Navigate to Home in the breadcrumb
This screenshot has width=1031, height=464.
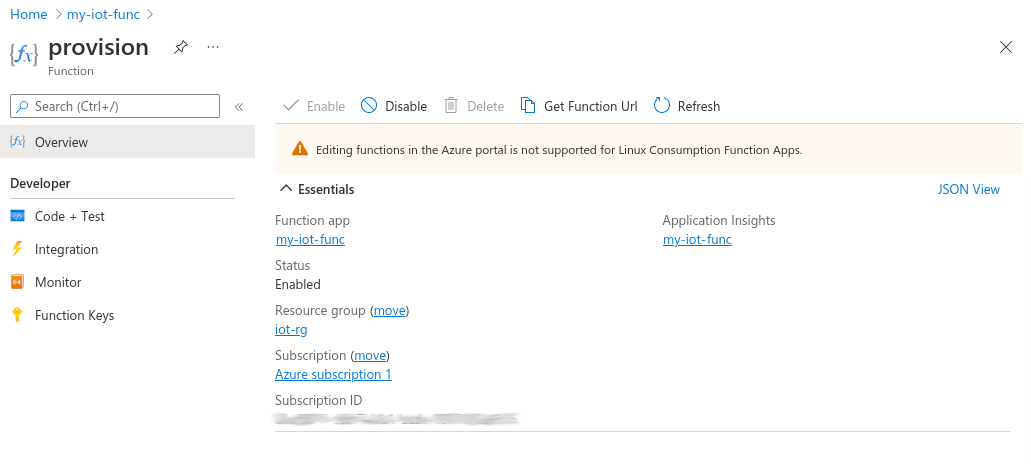28,14
